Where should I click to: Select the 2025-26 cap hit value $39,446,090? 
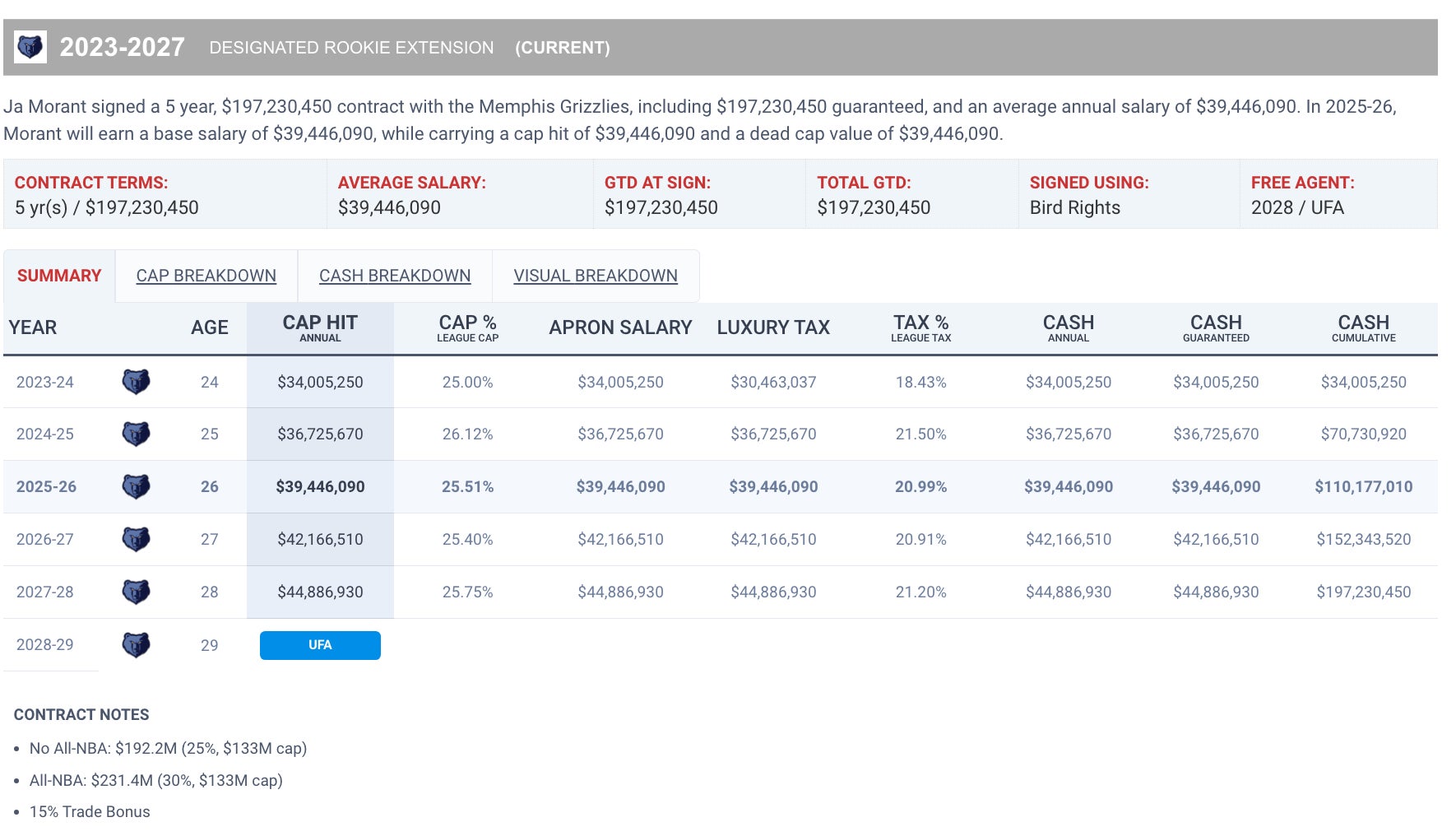click(x=320, y=486)
